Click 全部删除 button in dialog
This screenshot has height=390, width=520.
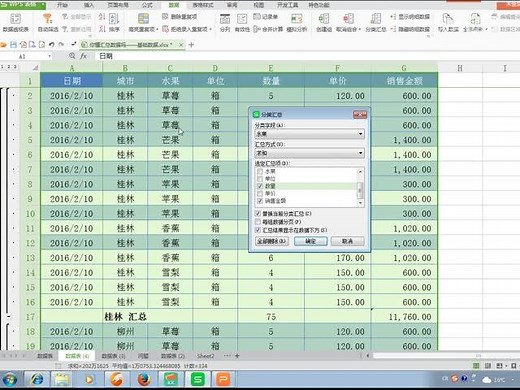(272, 241)
